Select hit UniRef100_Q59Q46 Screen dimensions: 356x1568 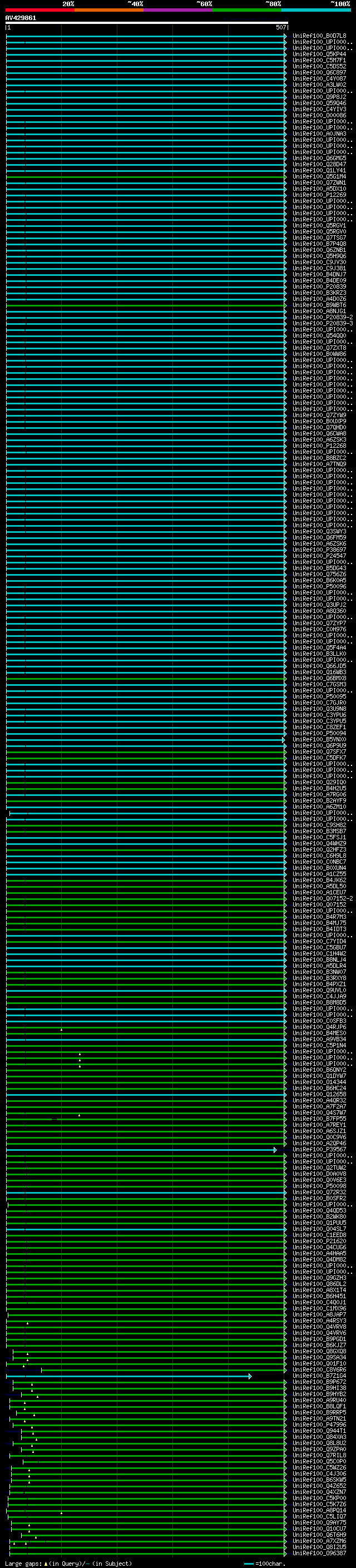click(319, 103)
